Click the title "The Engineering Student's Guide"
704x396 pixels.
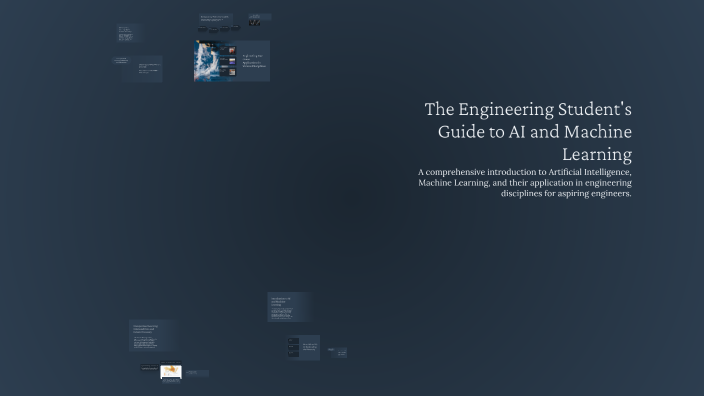pyautogui.click(x=528, y=131)
